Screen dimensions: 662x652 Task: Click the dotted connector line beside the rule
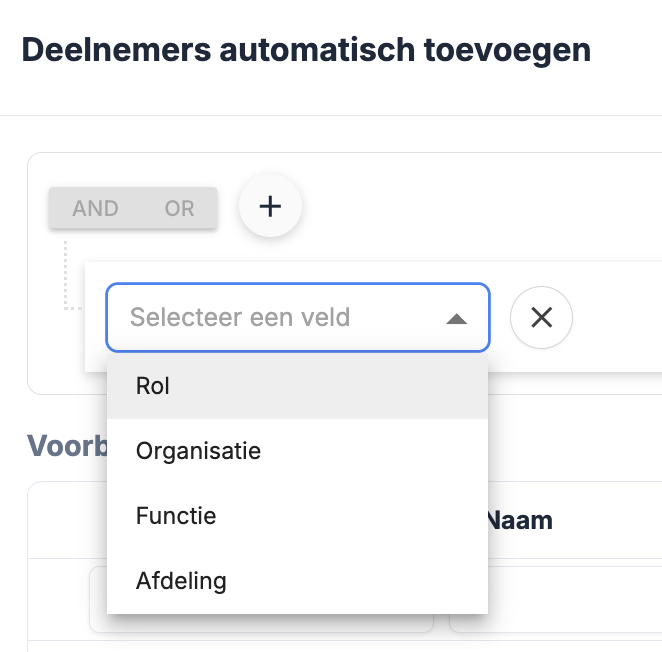pos(65,275)
